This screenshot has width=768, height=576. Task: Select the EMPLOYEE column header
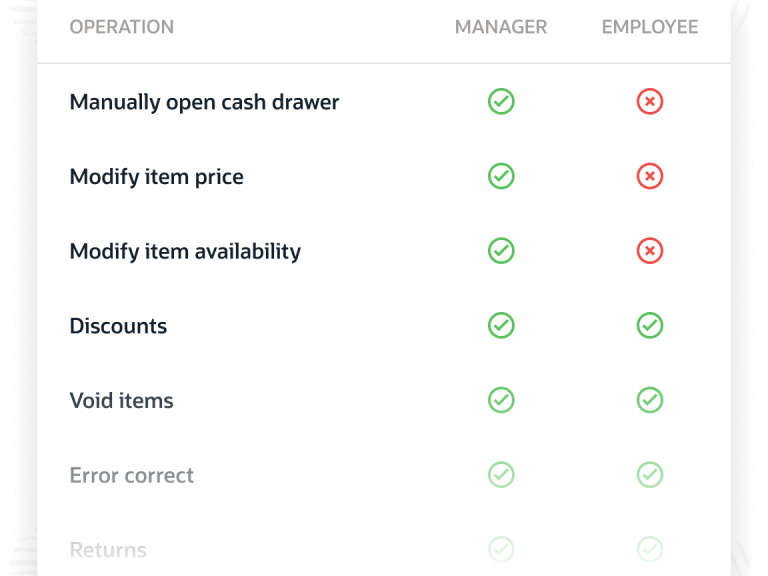pyautogui.click(x=650, y=28)
